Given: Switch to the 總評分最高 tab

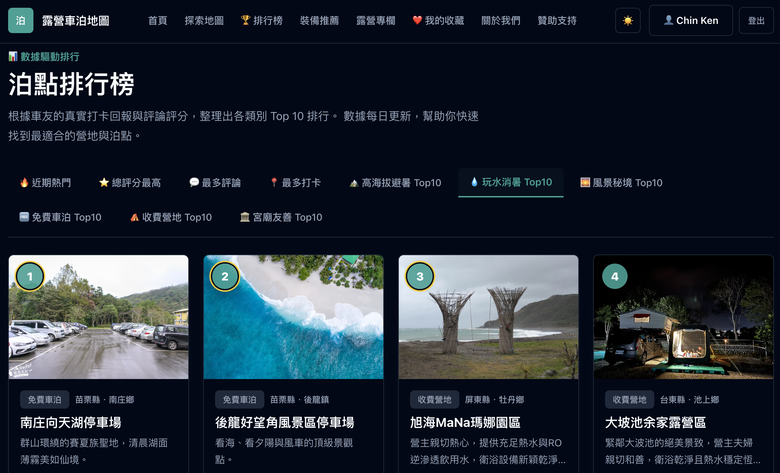Looking at the screenshot, I should click(130, 183).
